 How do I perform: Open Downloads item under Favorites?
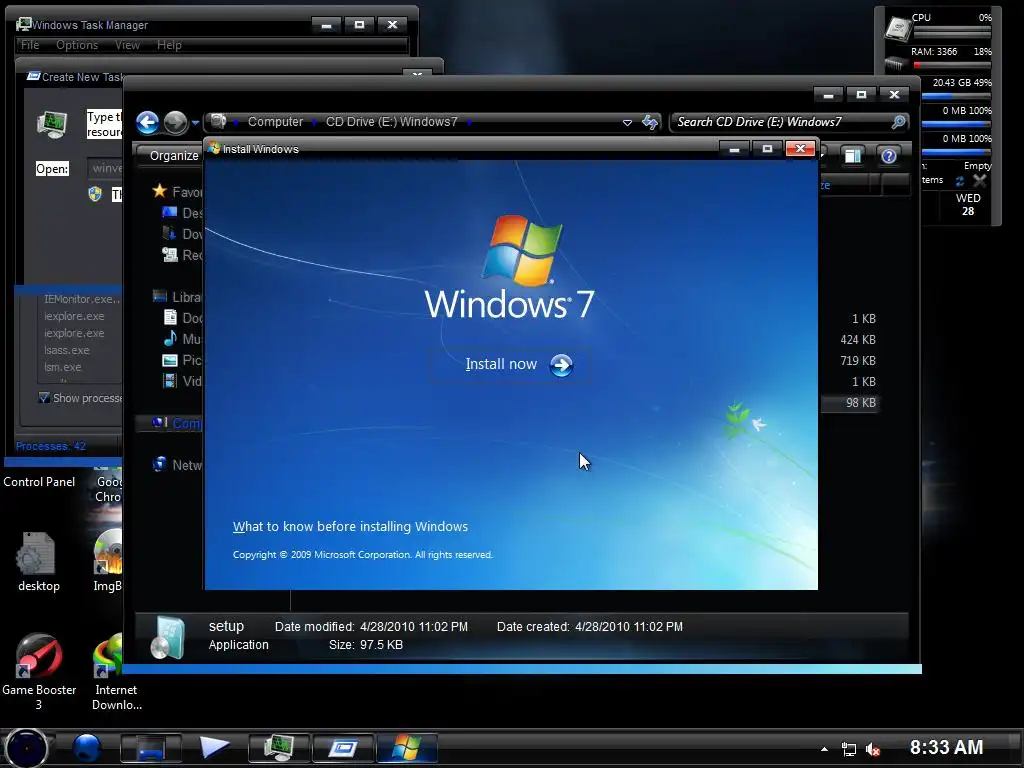[x=182, y=234]
